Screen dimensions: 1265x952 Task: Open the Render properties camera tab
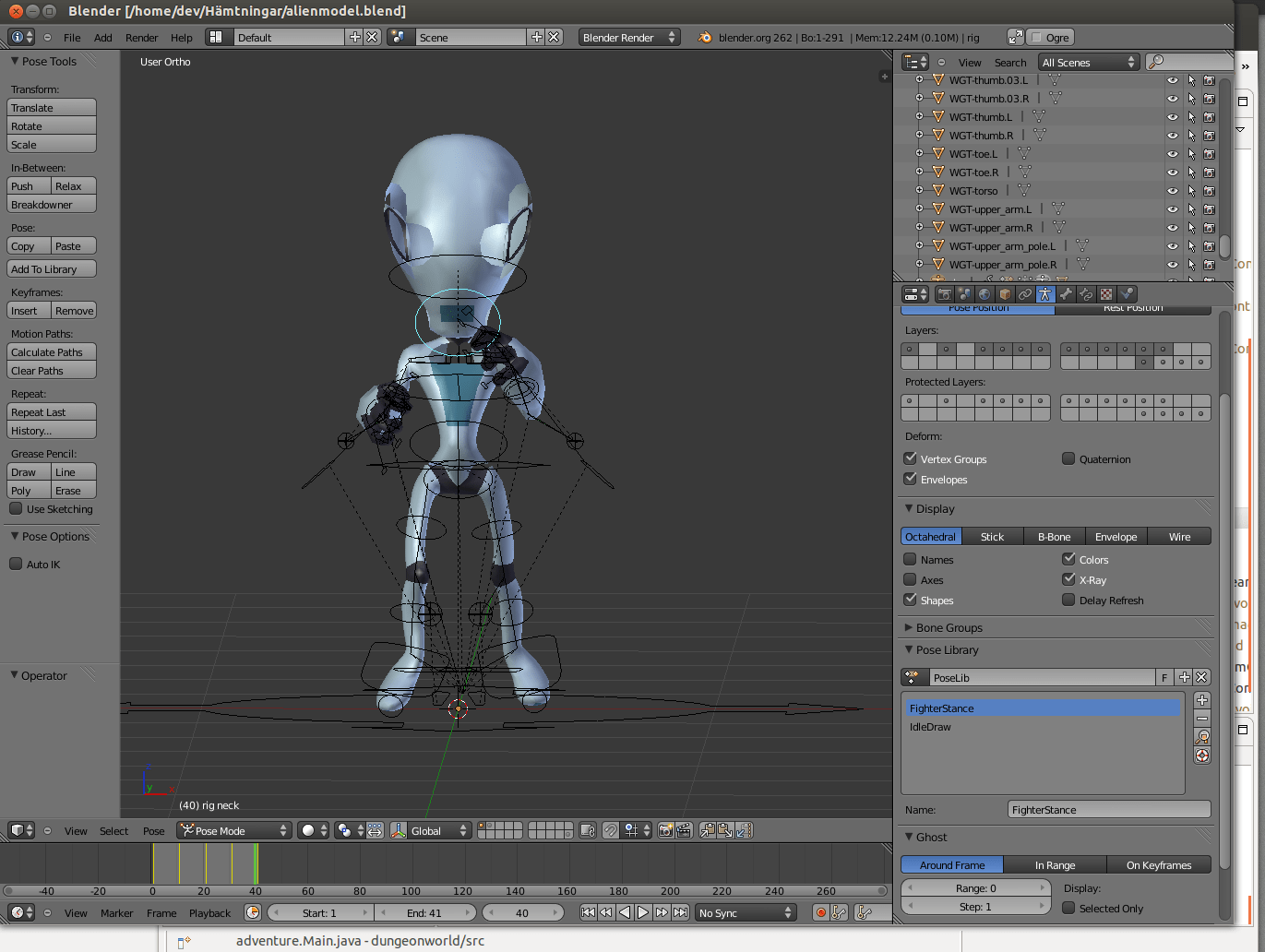click(x=944, y=294)
